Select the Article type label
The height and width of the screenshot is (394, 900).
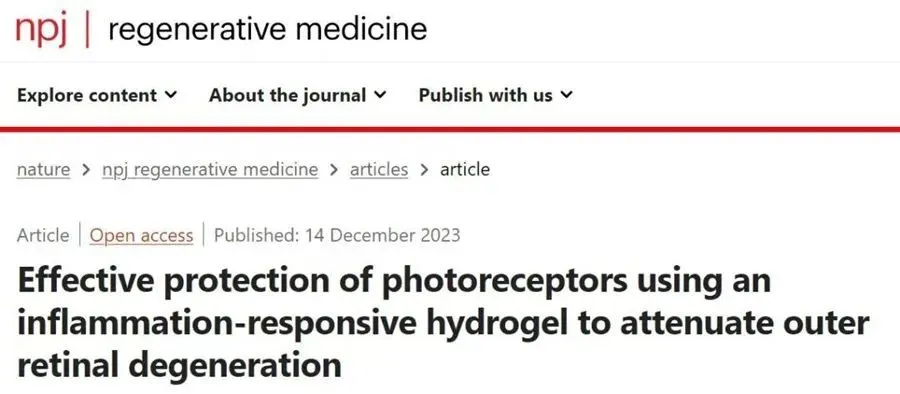(43, 235)
